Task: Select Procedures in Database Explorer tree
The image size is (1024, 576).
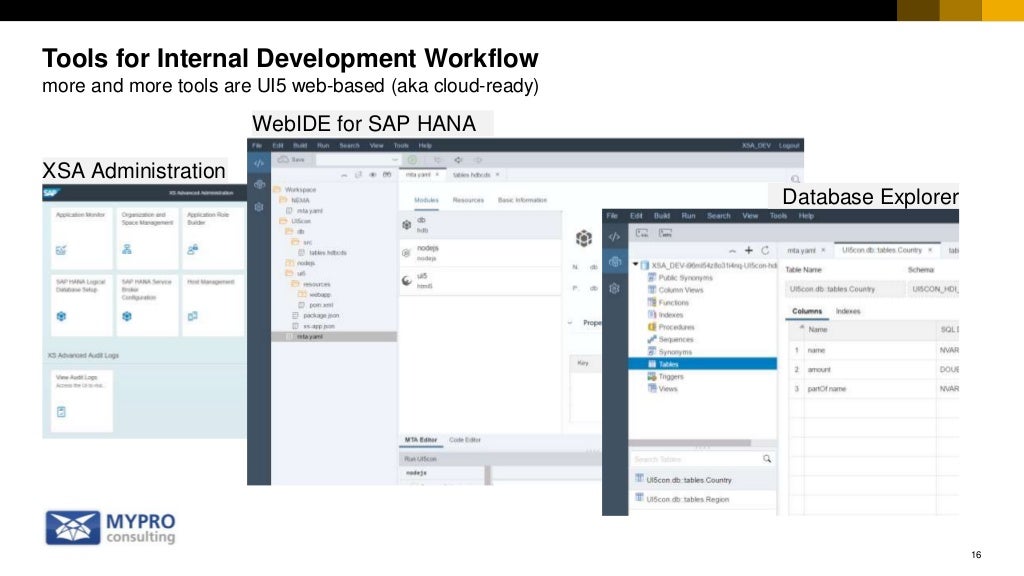Action: (676, 327)
